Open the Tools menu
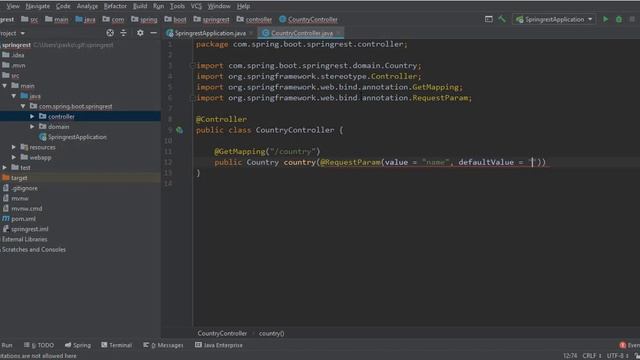Image resolution: width=640 pixels, height=360 pixels. tap(177, 6)
